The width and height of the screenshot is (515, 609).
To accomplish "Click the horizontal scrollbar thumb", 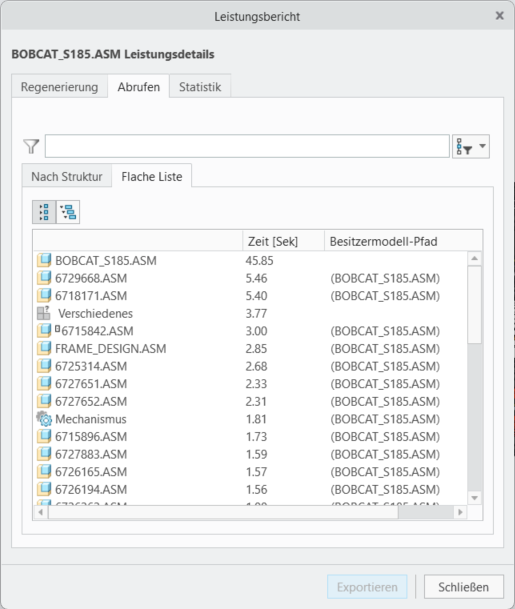I will [x=223, y=512].
